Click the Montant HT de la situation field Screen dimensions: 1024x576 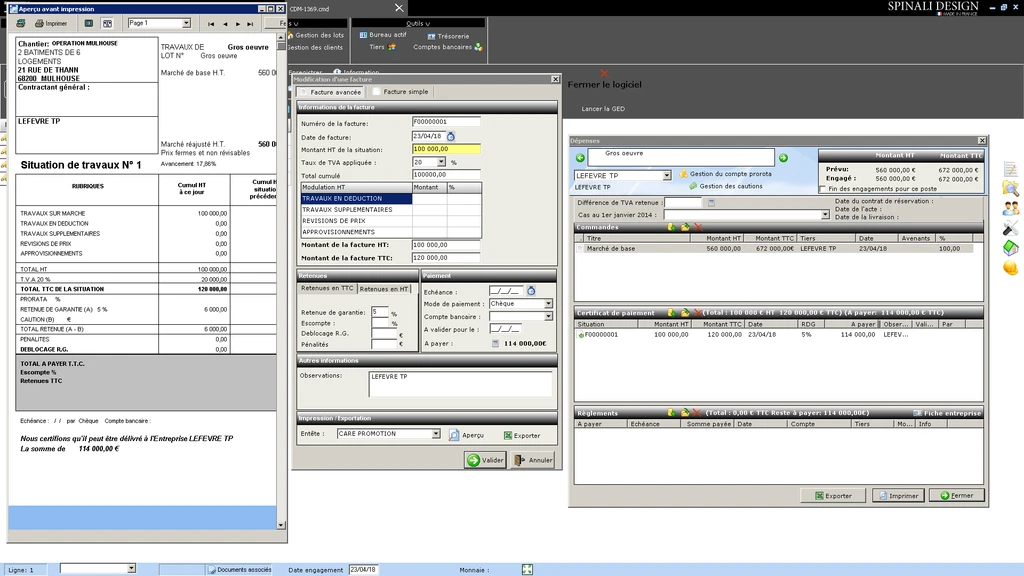pyautogui.click(x=446, y=149)
